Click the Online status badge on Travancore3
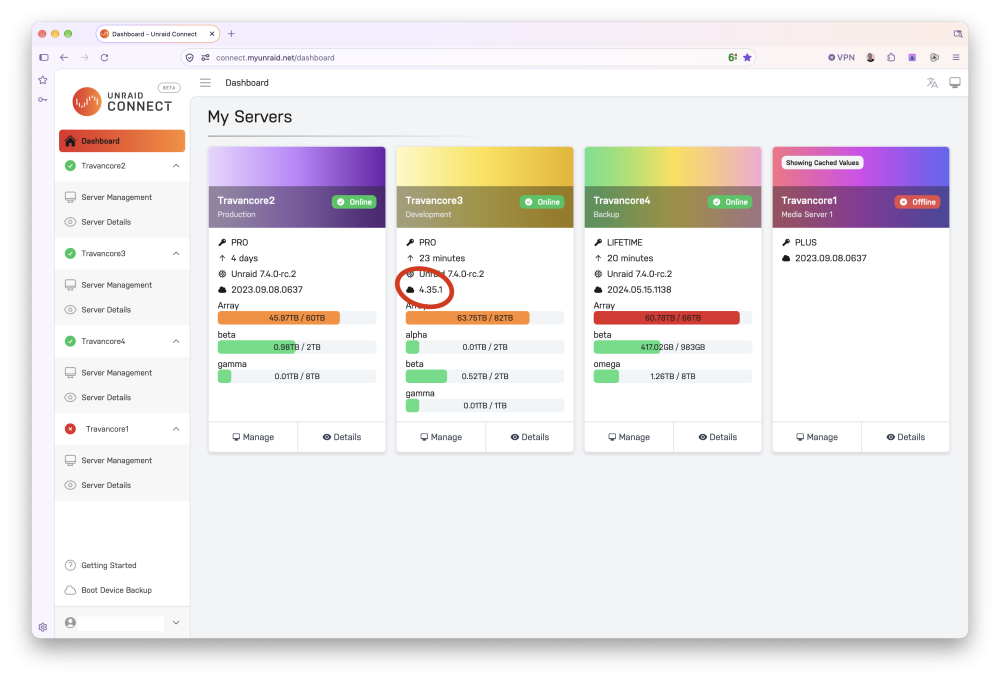This screenshot has width=1000, height=680. click(x=542, y=202)
